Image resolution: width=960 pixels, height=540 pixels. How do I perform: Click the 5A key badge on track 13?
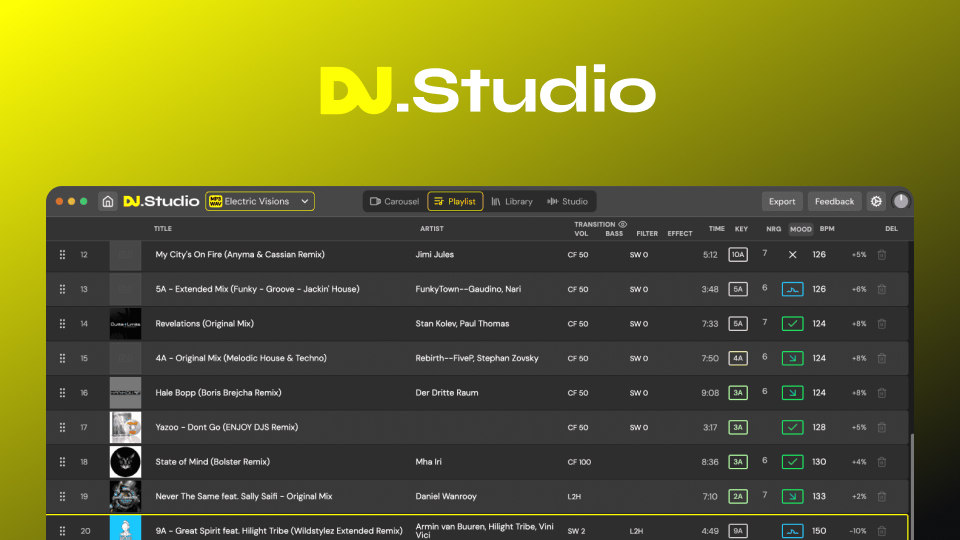tap(738, 289)
